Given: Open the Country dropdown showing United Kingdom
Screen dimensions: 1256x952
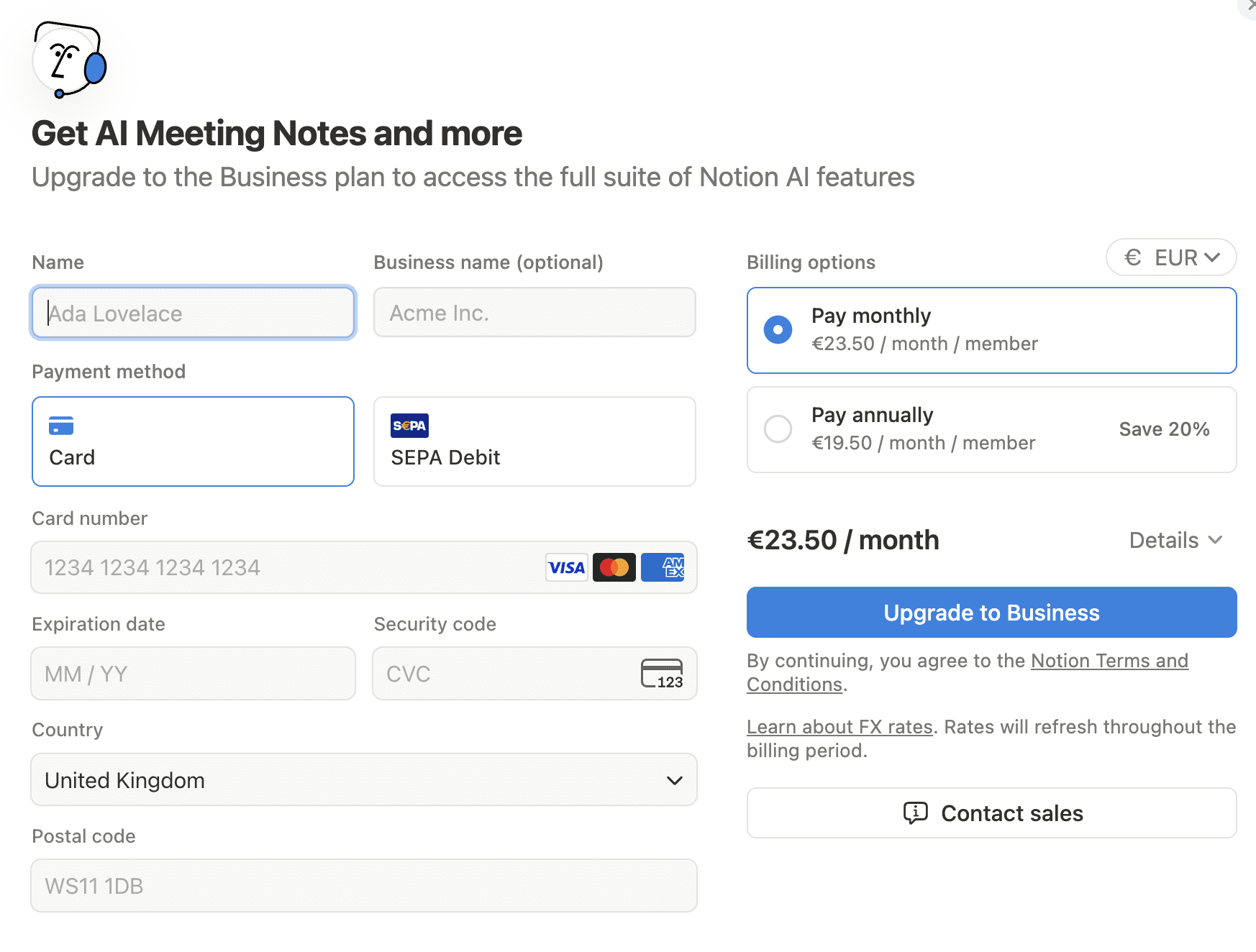Looking at the screenshot, I should coord(364,780).
